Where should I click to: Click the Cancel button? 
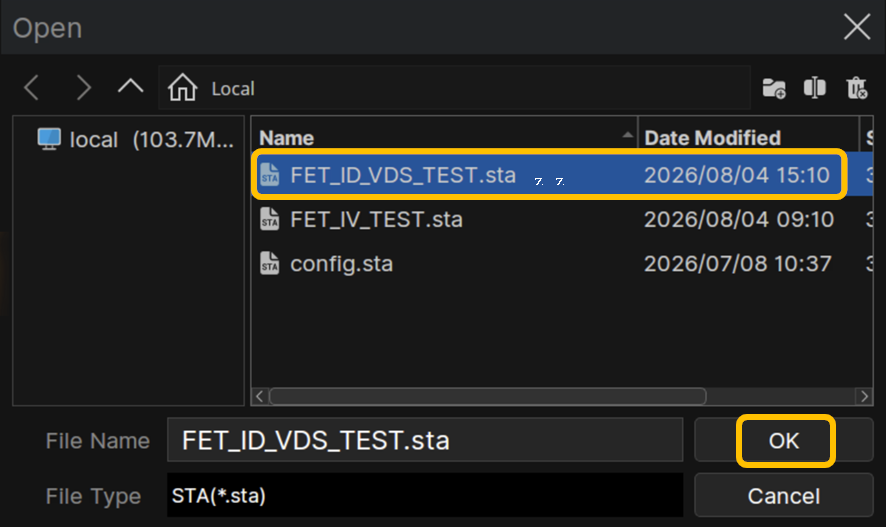[784, 495]
